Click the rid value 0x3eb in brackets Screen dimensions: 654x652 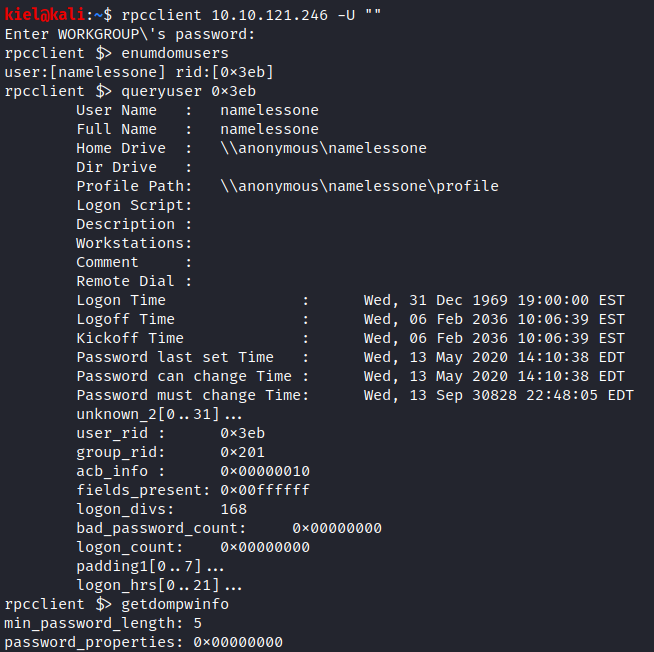pyautogui.click(x=242, y=73)
